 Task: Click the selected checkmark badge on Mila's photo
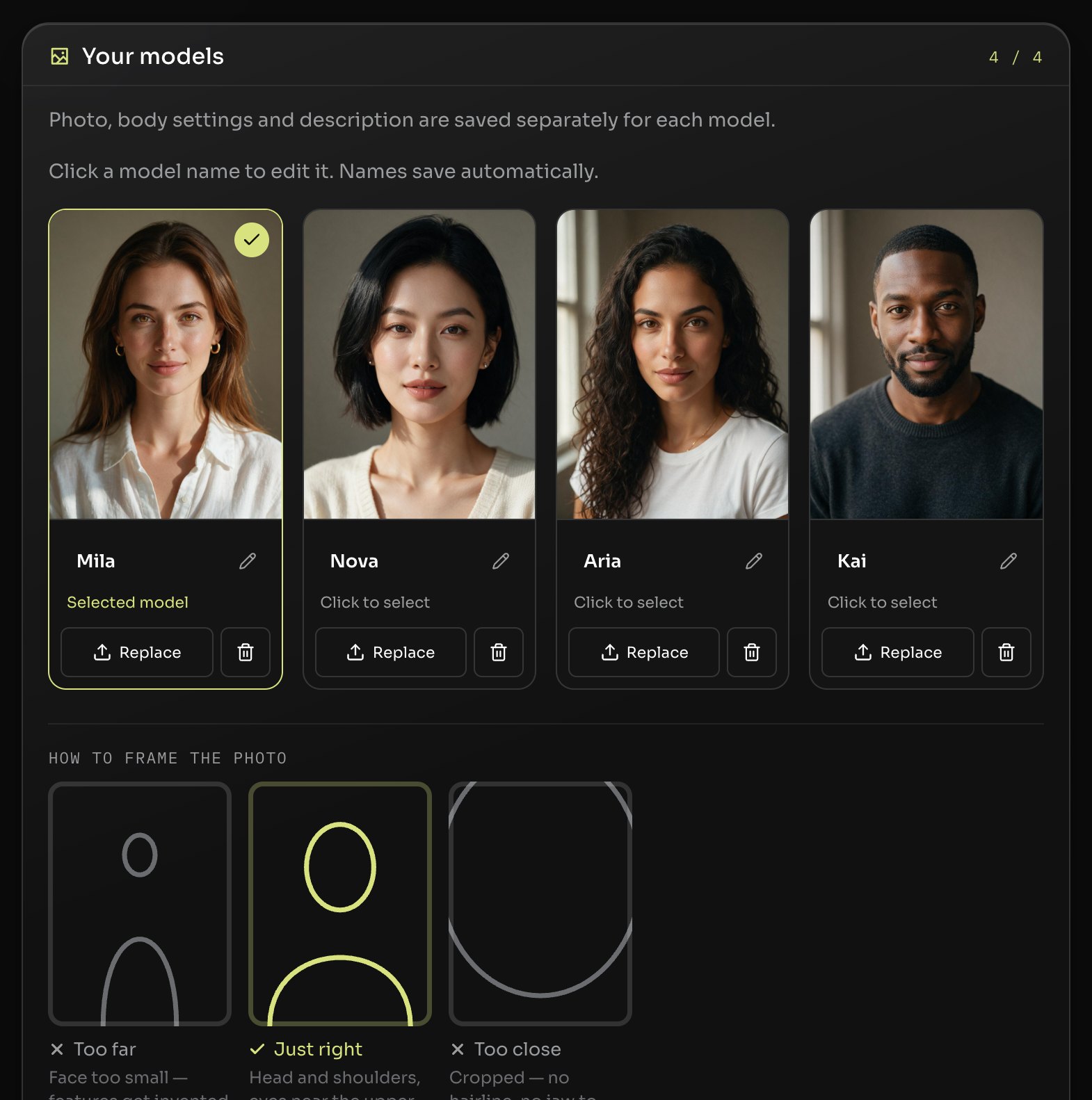tap(252, 240)
